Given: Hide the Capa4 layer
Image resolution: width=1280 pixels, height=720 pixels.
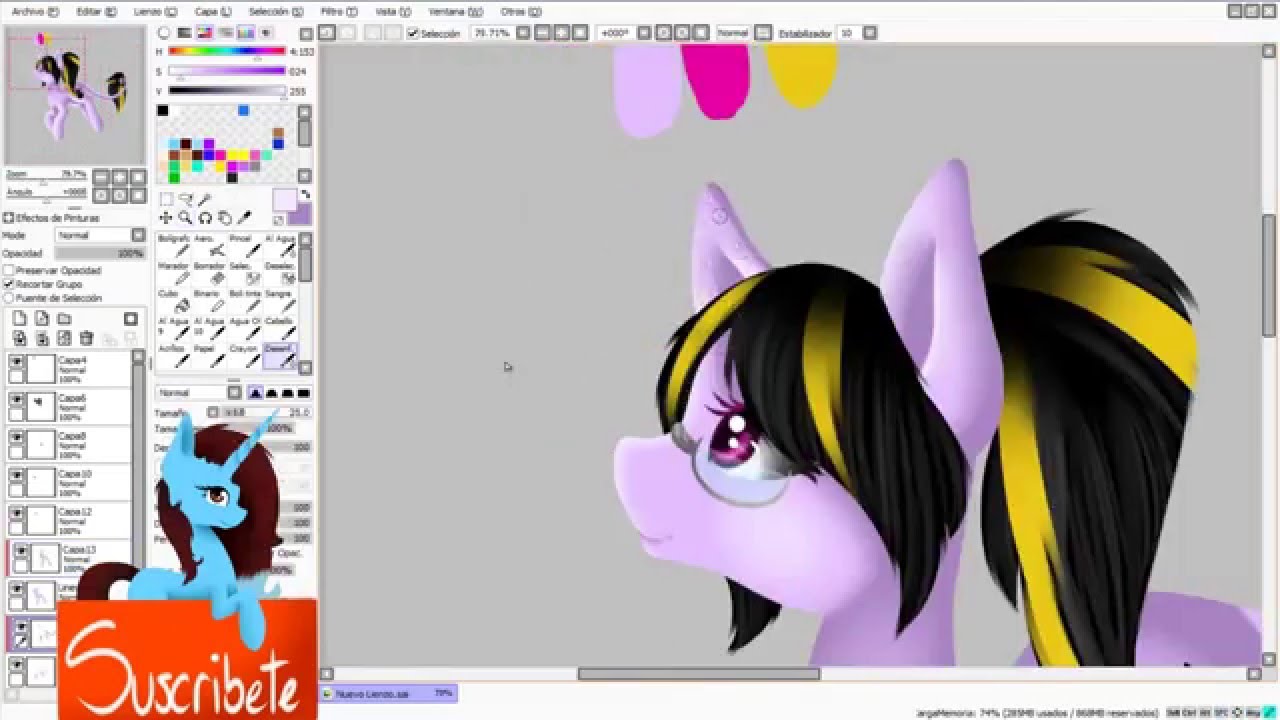Looking at the screenshot, I should (16, 361).
